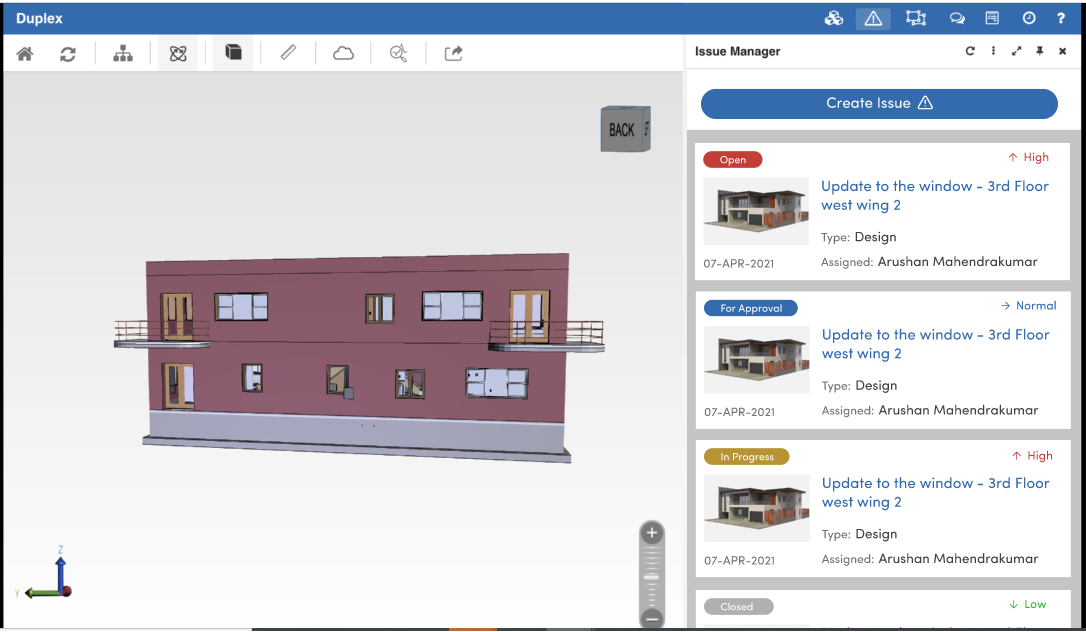Viewport: 1086px width, 632px height.
Task: Click thumbnail of the In Progress issue
Action: pos(756,508)
